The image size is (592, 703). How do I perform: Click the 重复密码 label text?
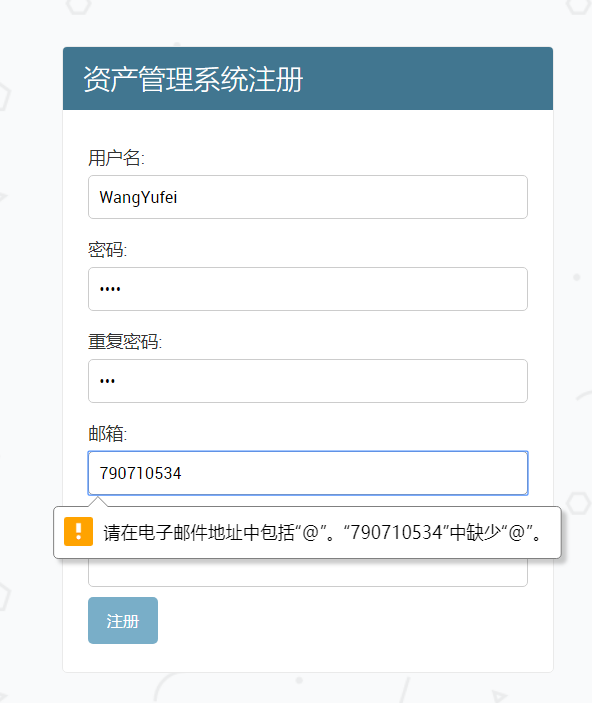(x=125, y=342)
